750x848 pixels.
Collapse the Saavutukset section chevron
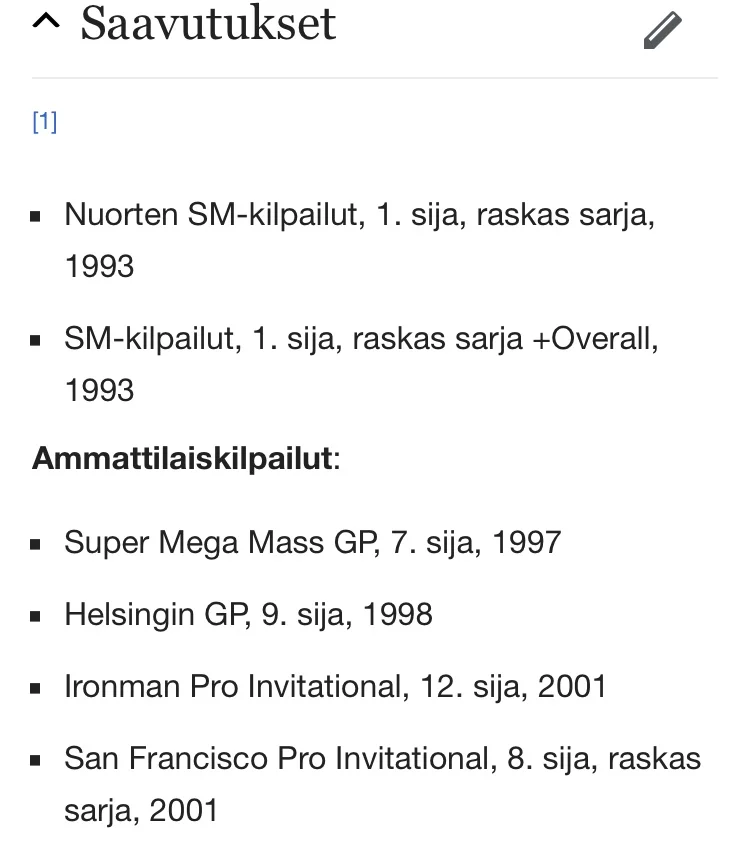(x=46, y=24)
